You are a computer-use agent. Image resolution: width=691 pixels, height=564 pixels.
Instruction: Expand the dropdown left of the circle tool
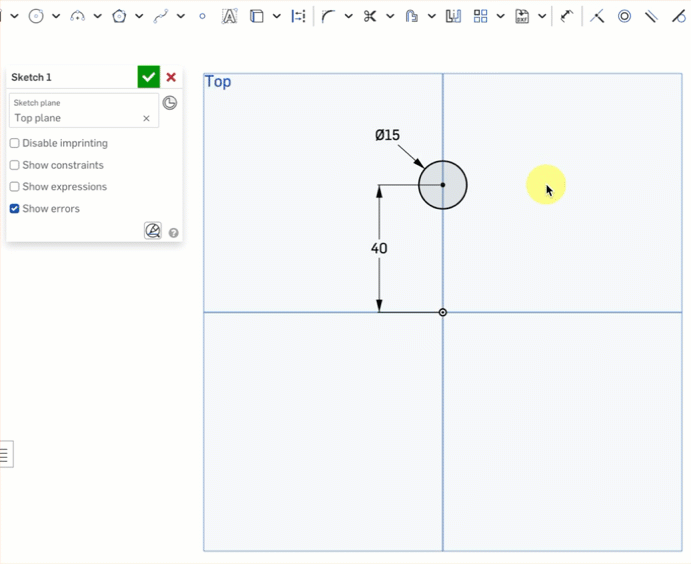coord(14,16)
